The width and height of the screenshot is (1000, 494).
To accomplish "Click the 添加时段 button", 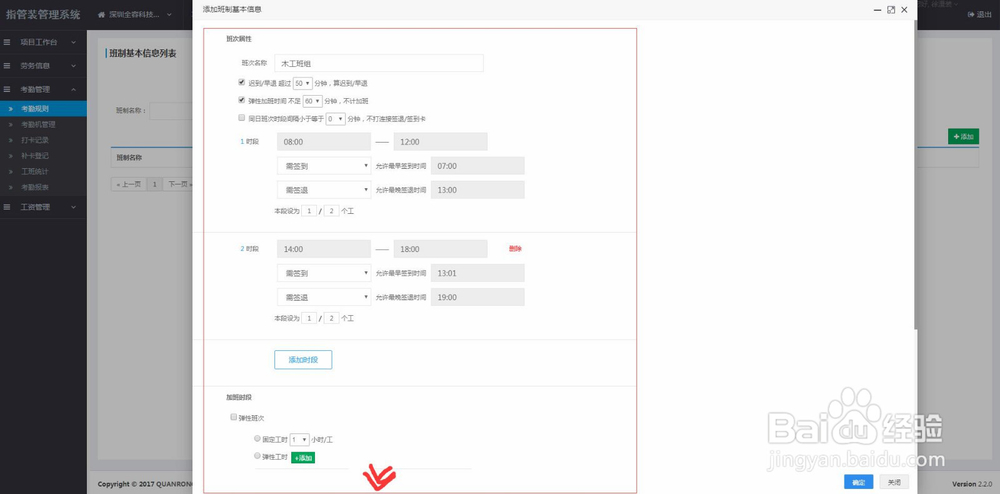I will click(303, 360).
